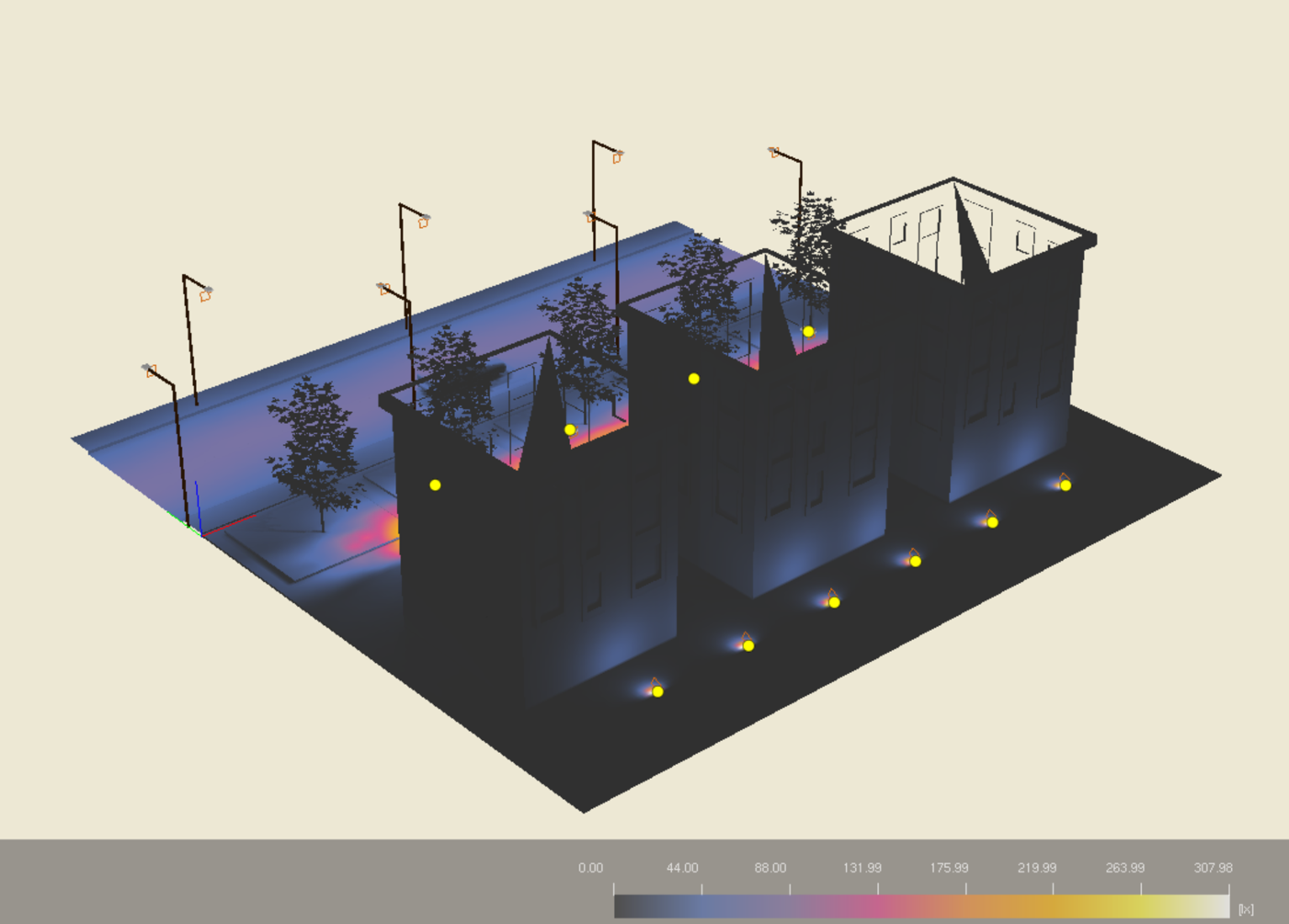
Task: Select the frontmost yellow ground luminaire marker
Action: pos(657,691)
